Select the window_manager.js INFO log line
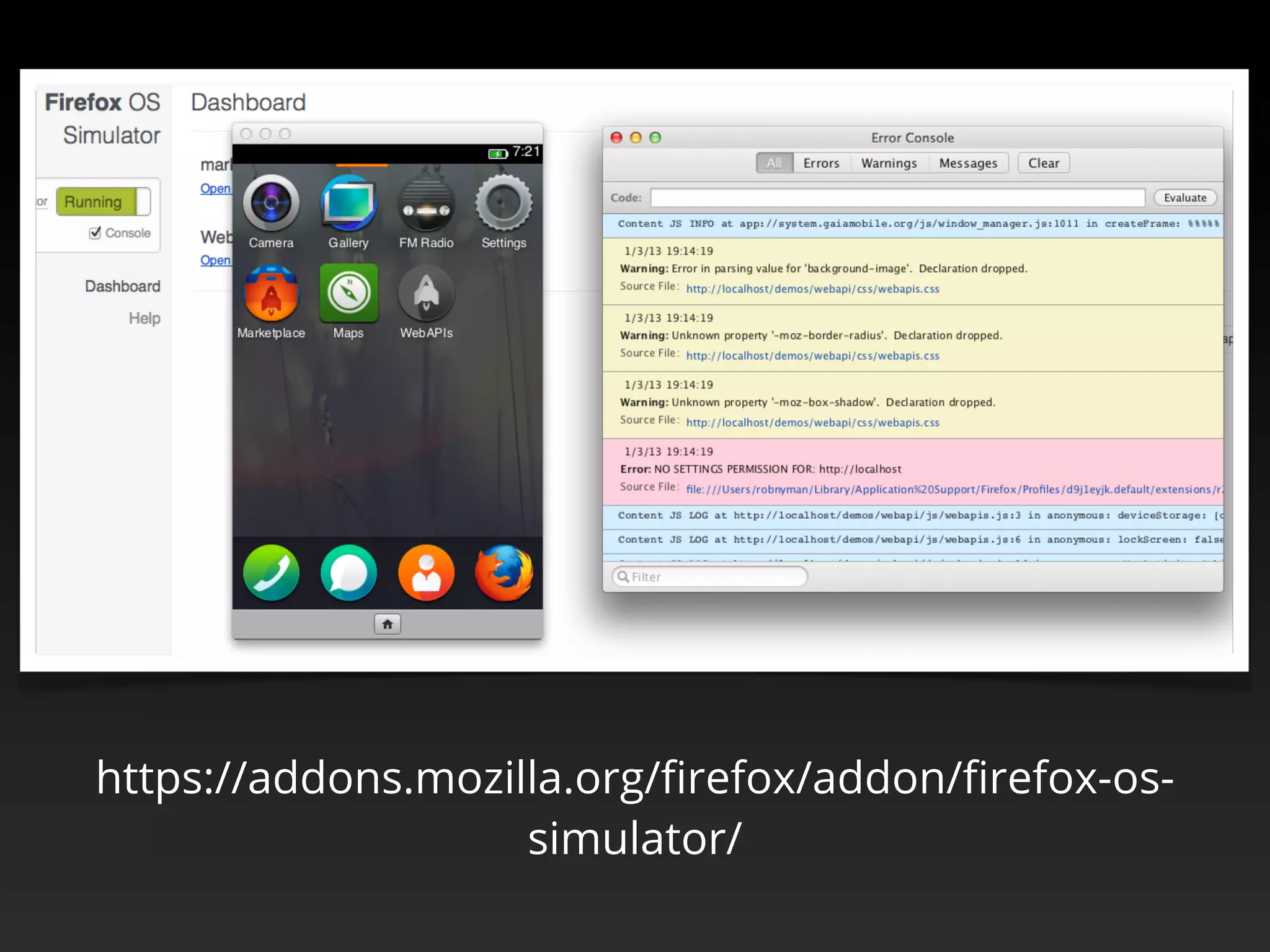Viewport: 1270px width, 952px height. 913,224
